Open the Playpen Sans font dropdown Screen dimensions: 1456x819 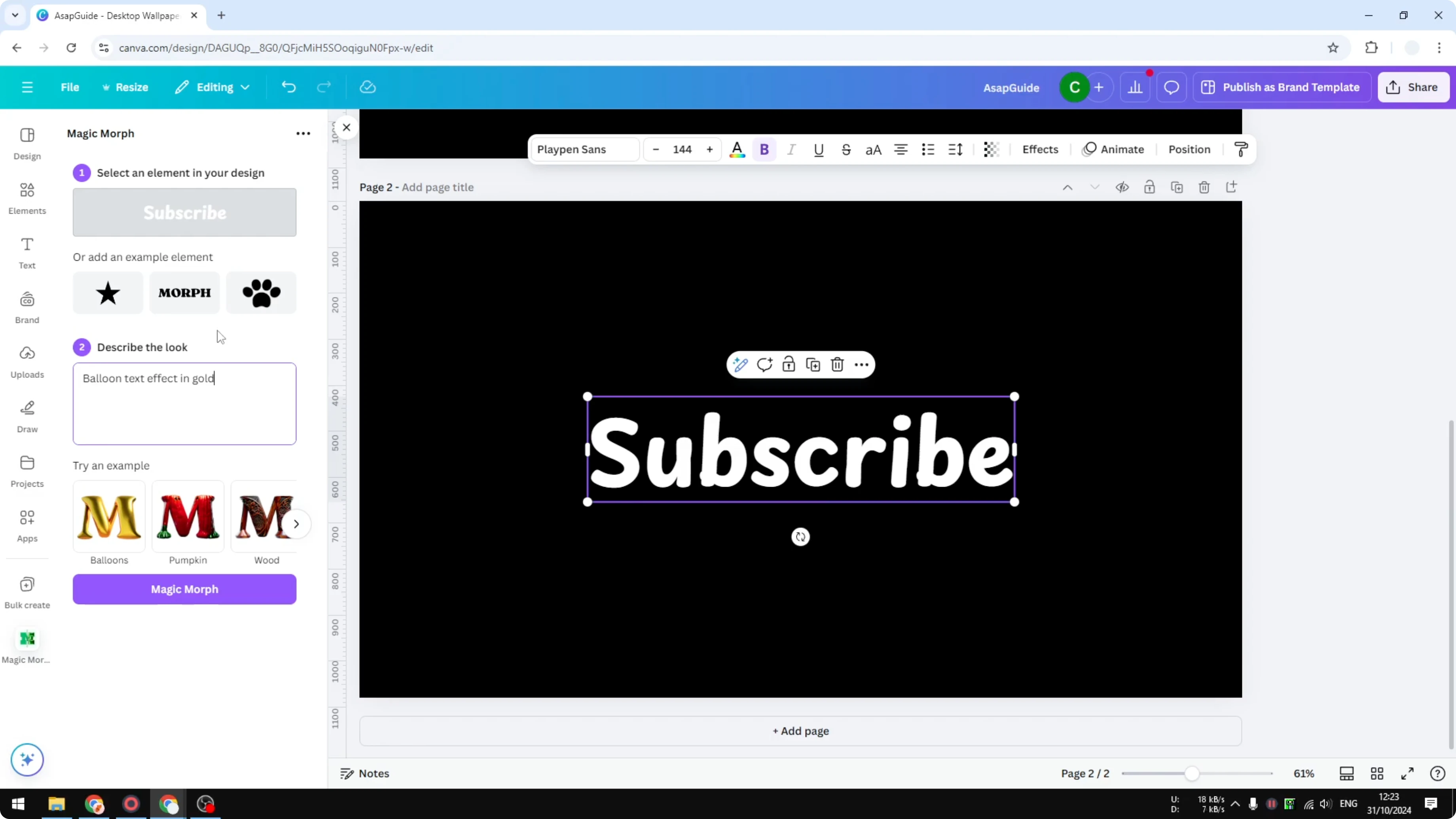[585, 149]
